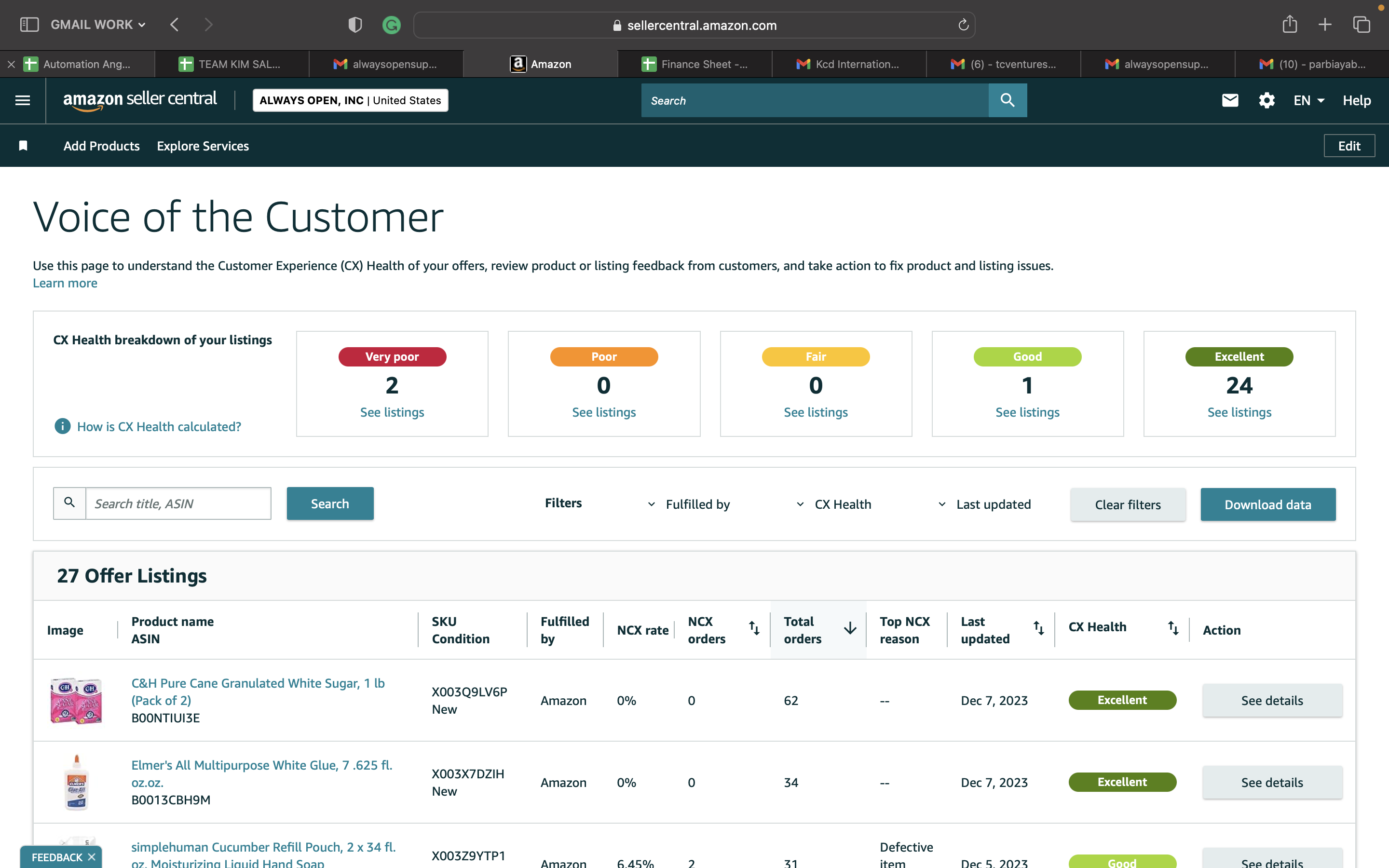The height and width of the screenshot is (868, 1389).
Task: Click the Elmer's glue product thumbnail
Action: point(76,782)
